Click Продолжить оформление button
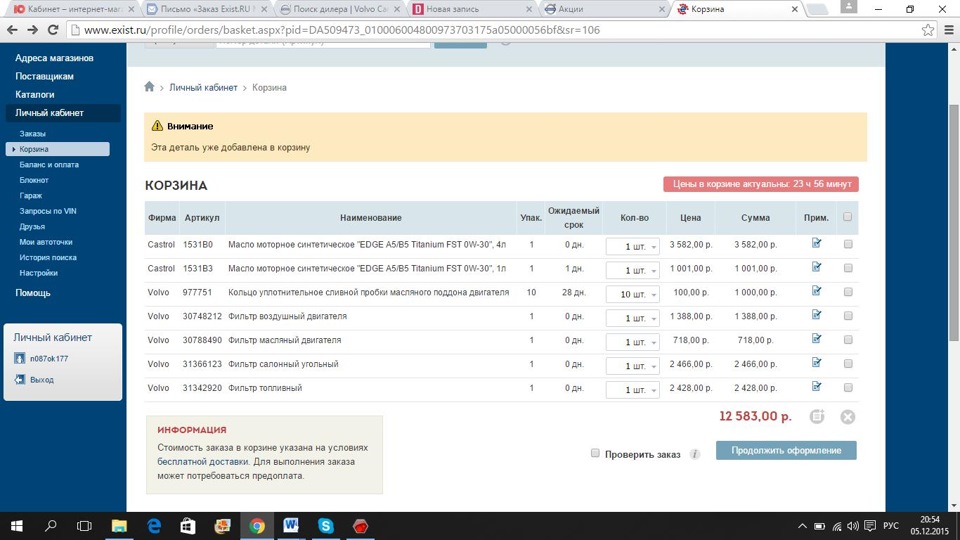The height and width of the screenshot is (540, 960). click(x=786, y=450)
